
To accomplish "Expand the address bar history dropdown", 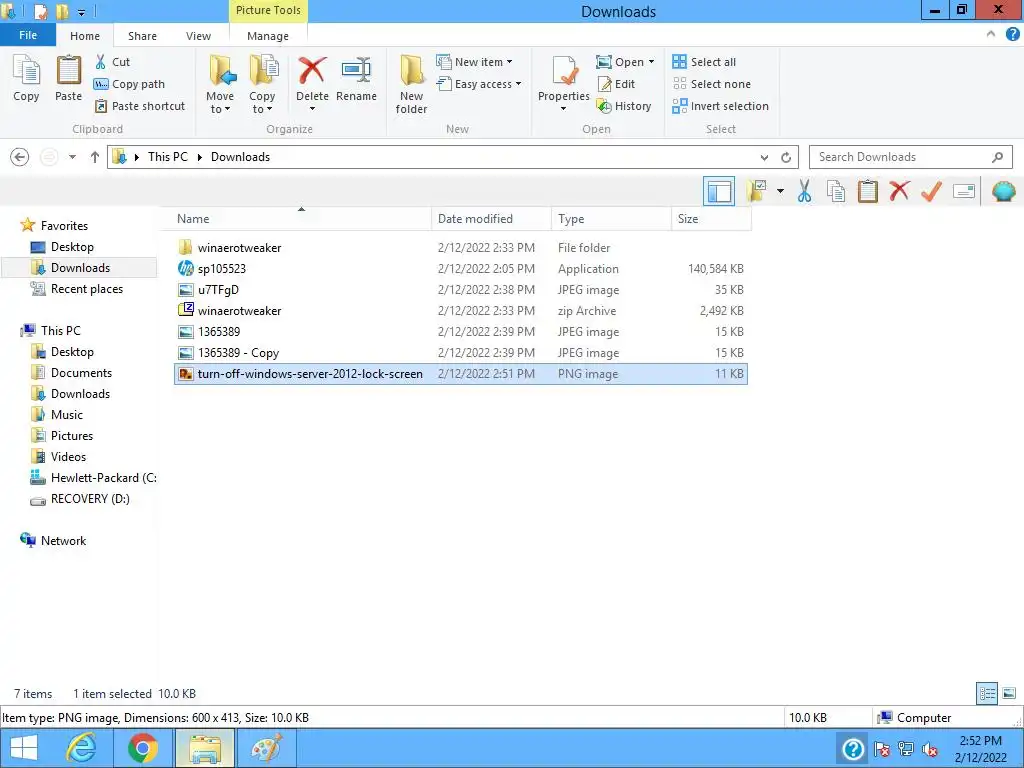I will coord(764,157).
